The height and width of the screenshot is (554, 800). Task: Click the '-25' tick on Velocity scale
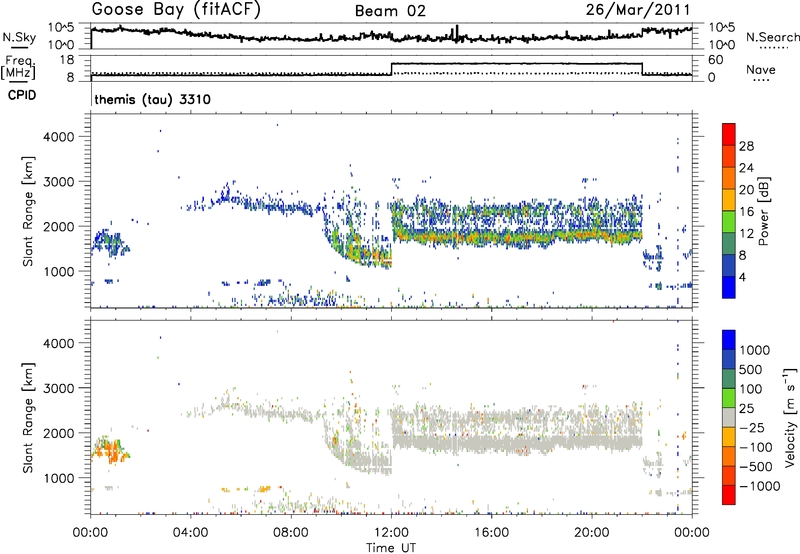pyautogui.click(x=754, y=427)
